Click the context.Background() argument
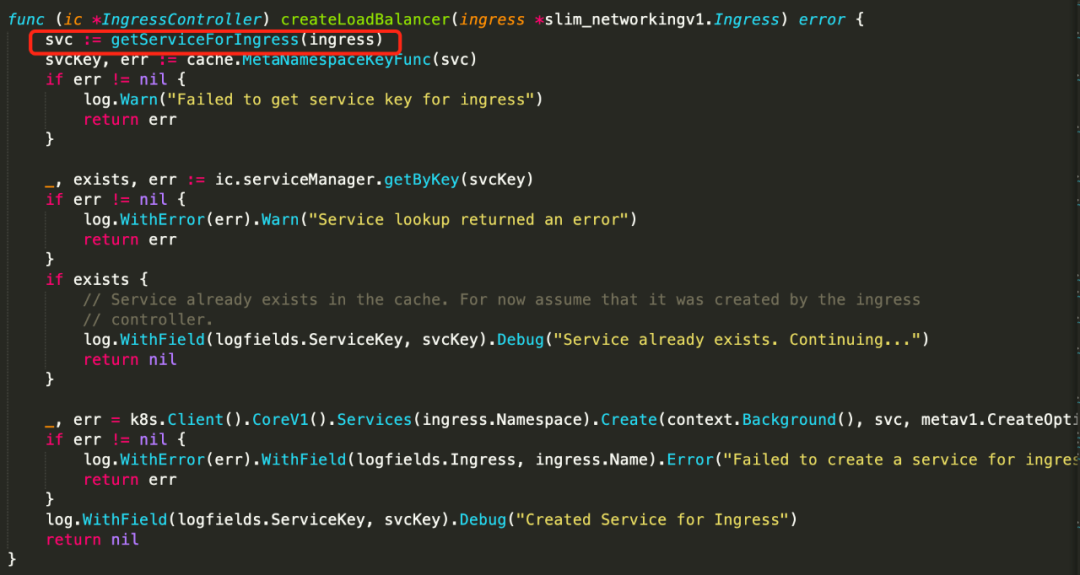This screenshot has width=1080, height=575. 760,419
